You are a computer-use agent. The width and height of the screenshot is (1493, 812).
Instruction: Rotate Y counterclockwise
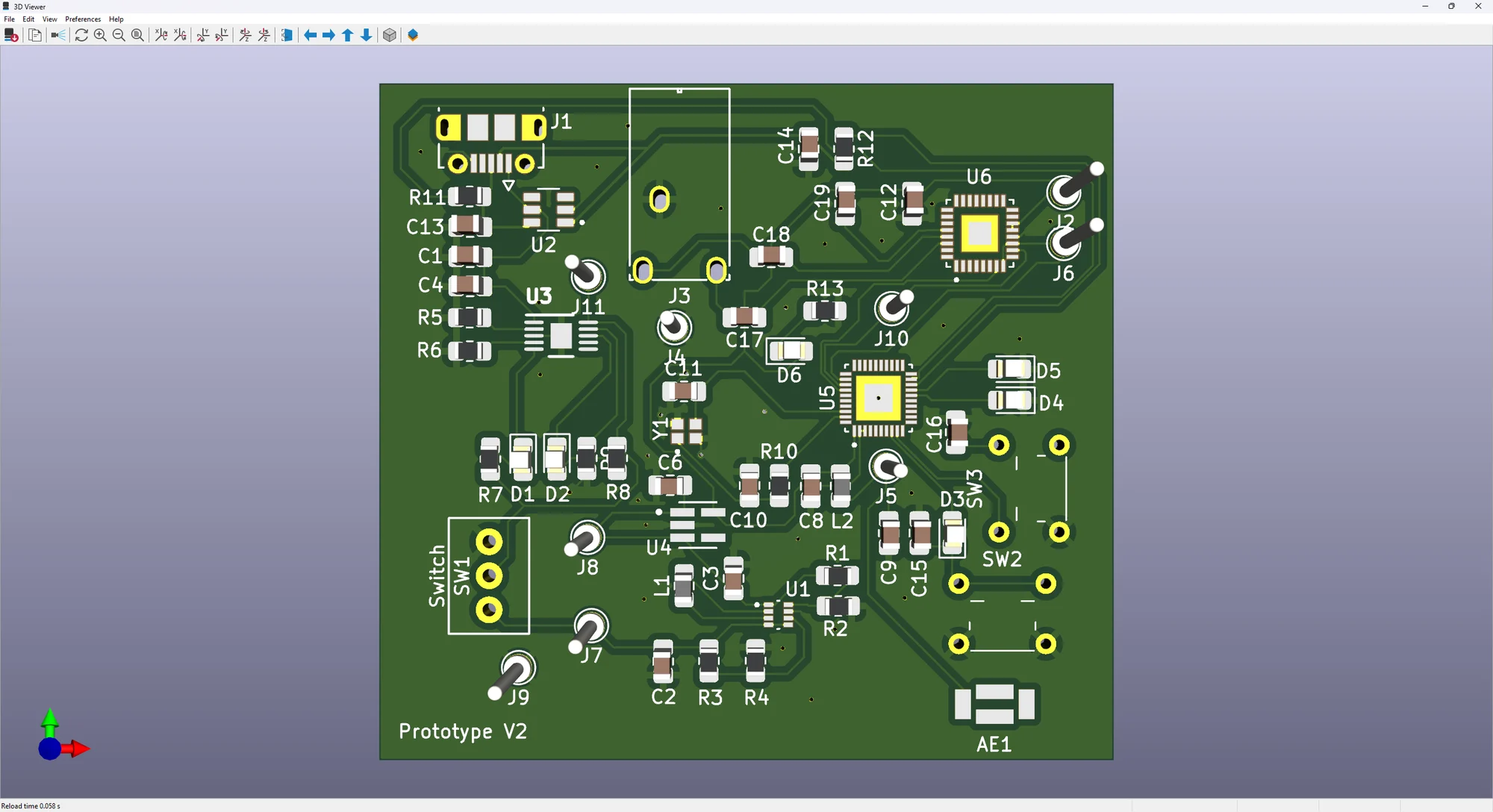coord(222,35)
